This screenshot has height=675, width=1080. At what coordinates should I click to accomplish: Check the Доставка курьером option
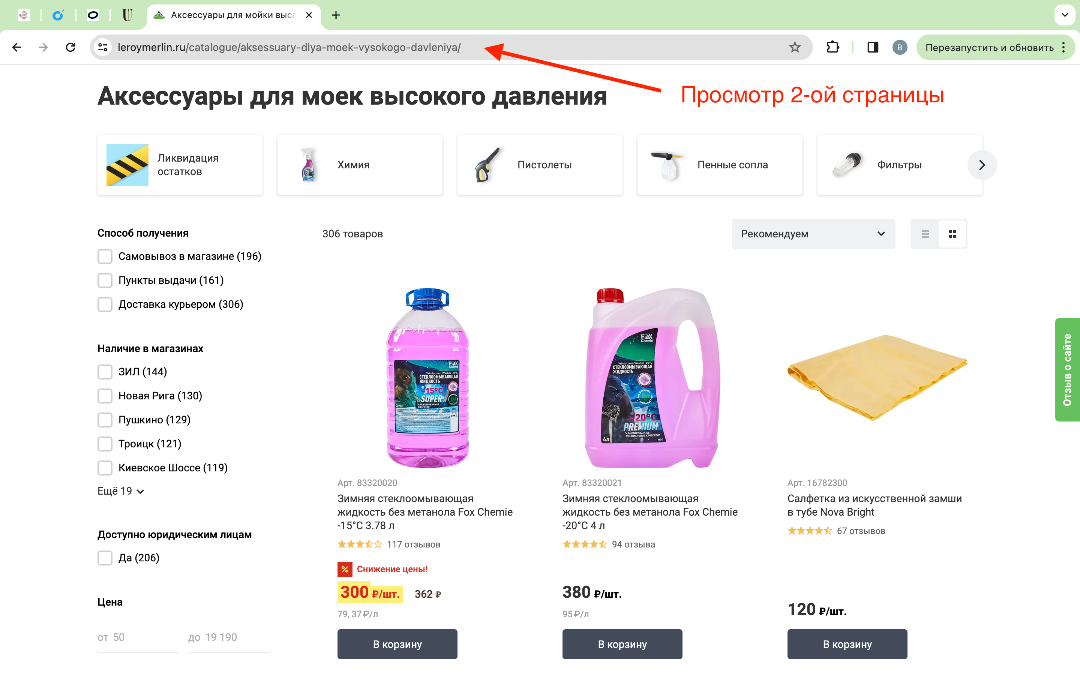tap(105, 305)
